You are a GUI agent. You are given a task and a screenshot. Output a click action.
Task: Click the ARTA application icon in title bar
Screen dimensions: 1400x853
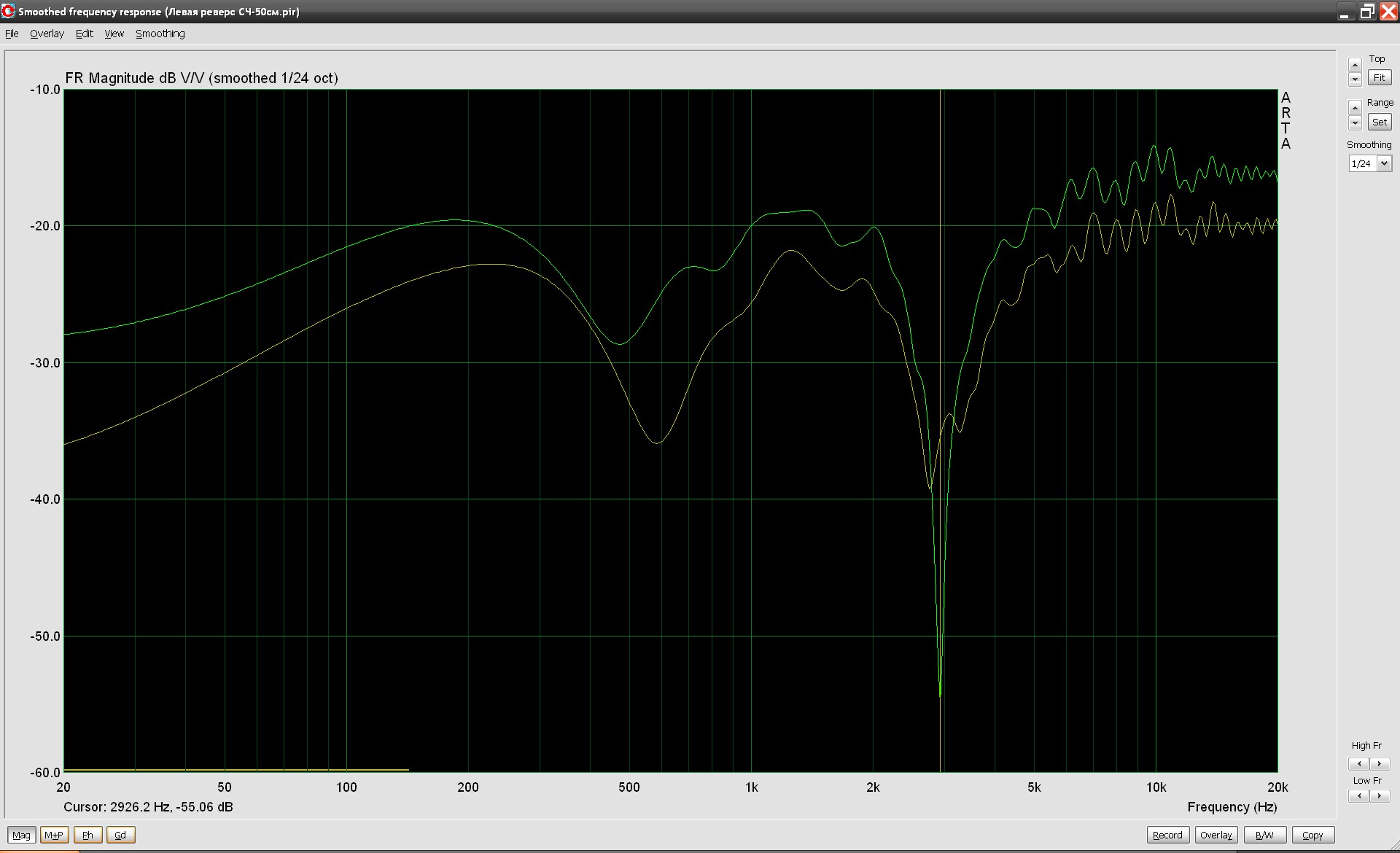[9, 11]
